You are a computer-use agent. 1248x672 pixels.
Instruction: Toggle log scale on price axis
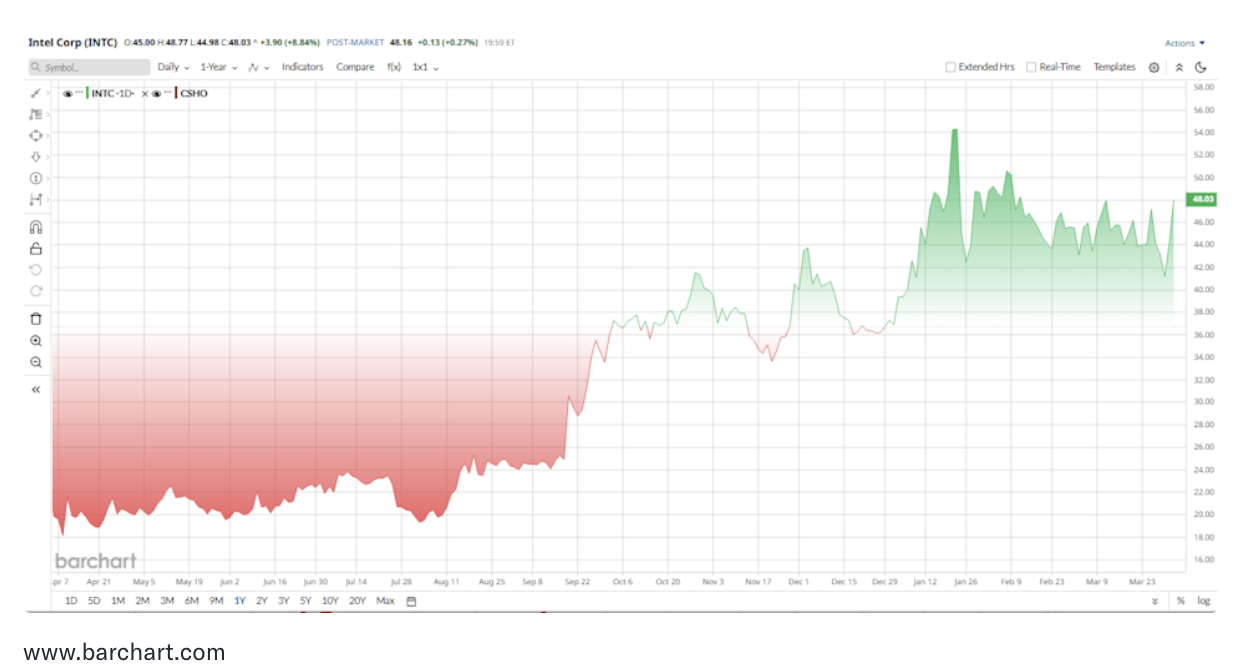point(1204,601)
